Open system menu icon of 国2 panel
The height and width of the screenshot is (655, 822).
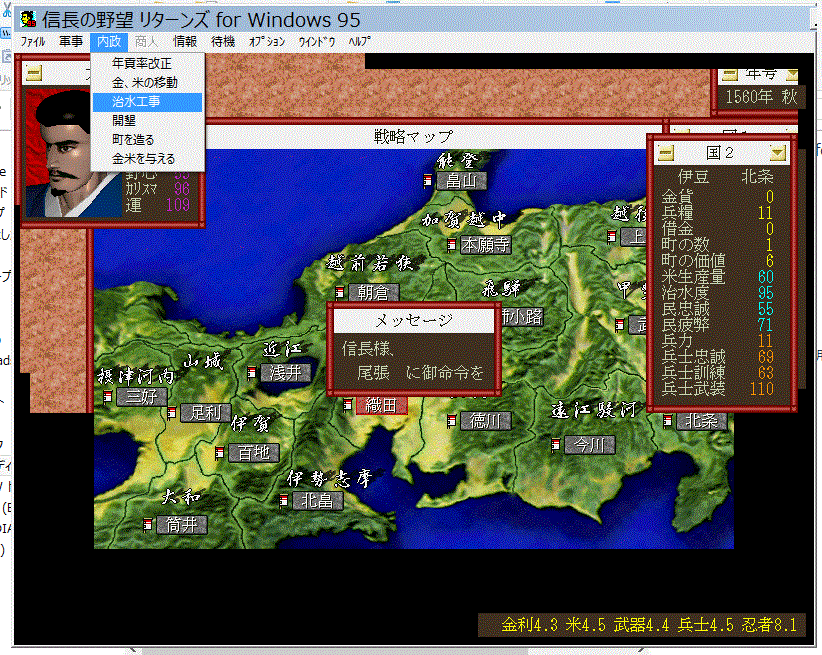click(x=666, y=153)
